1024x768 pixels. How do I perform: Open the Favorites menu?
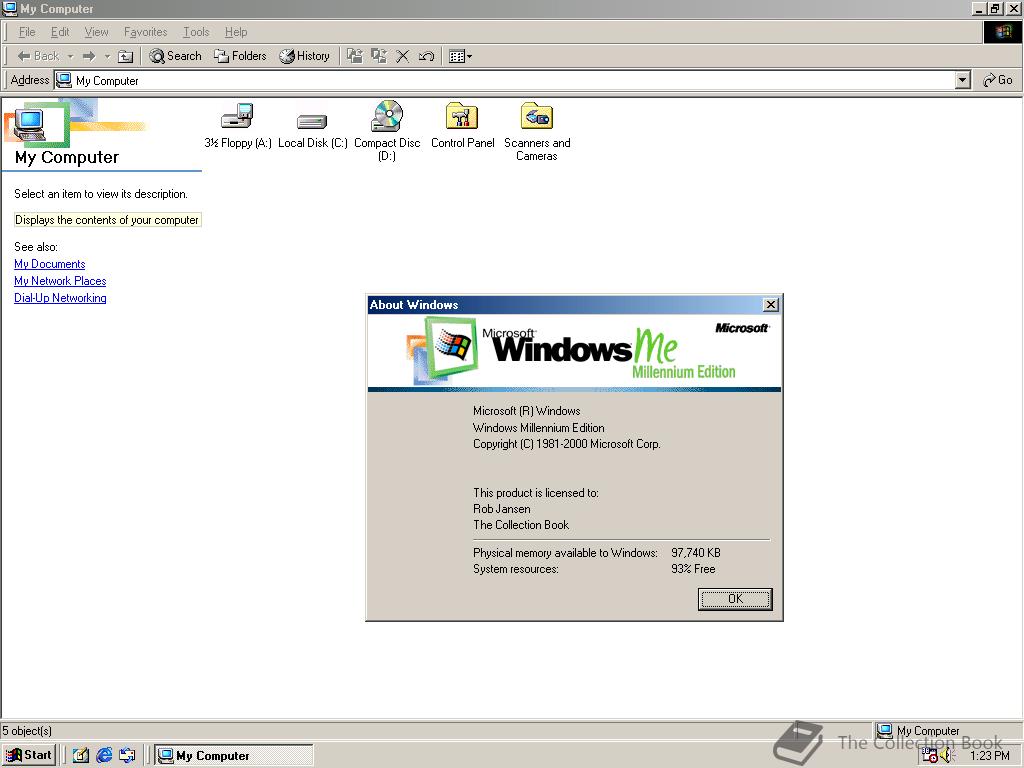coord(146,32)
